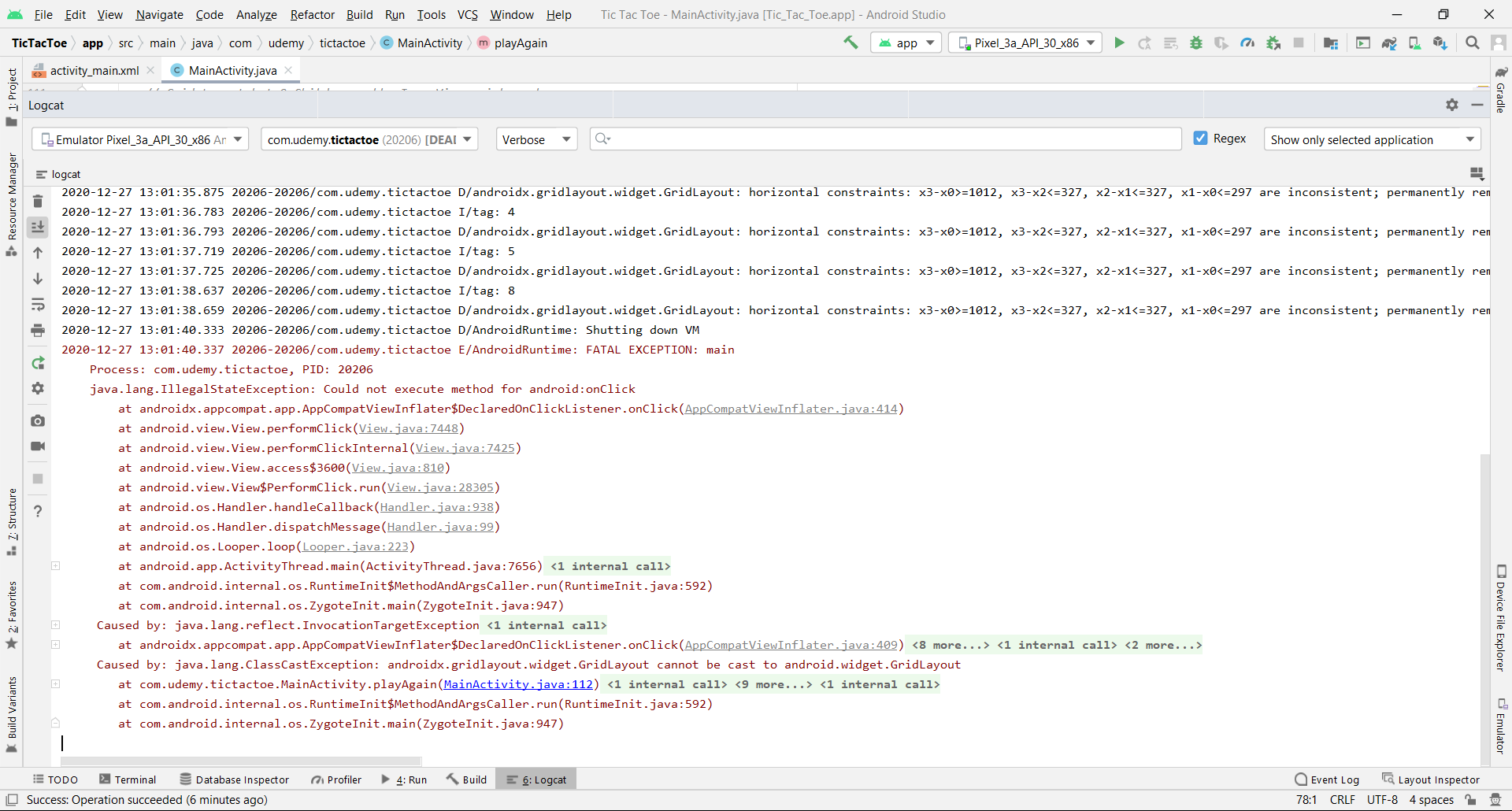Viewport: 1512px width, 811px height.
Task: Click the logcat Print icon
Action: [x=38, y=330]
